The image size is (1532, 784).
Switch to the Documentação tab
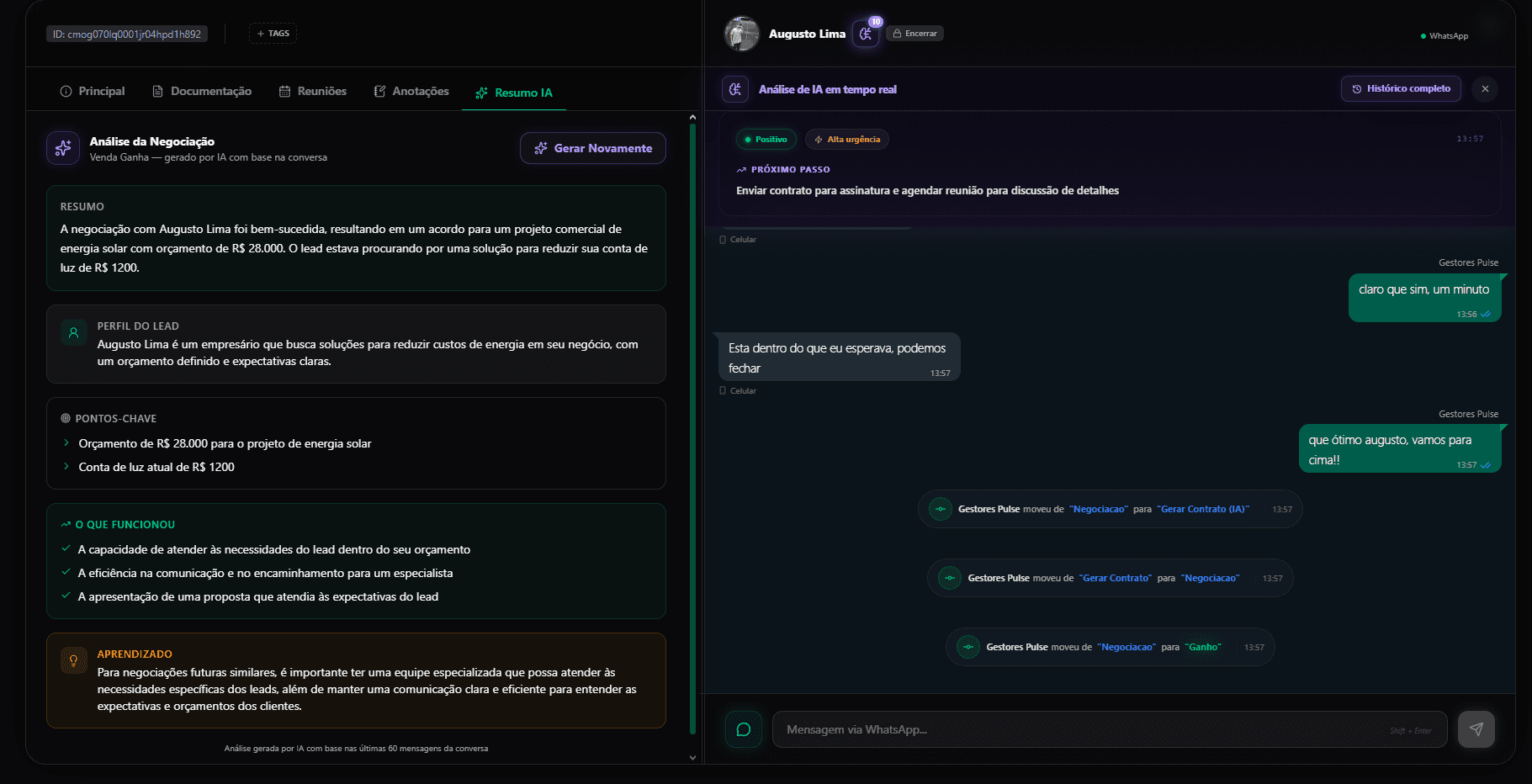[x=202, y=91]
